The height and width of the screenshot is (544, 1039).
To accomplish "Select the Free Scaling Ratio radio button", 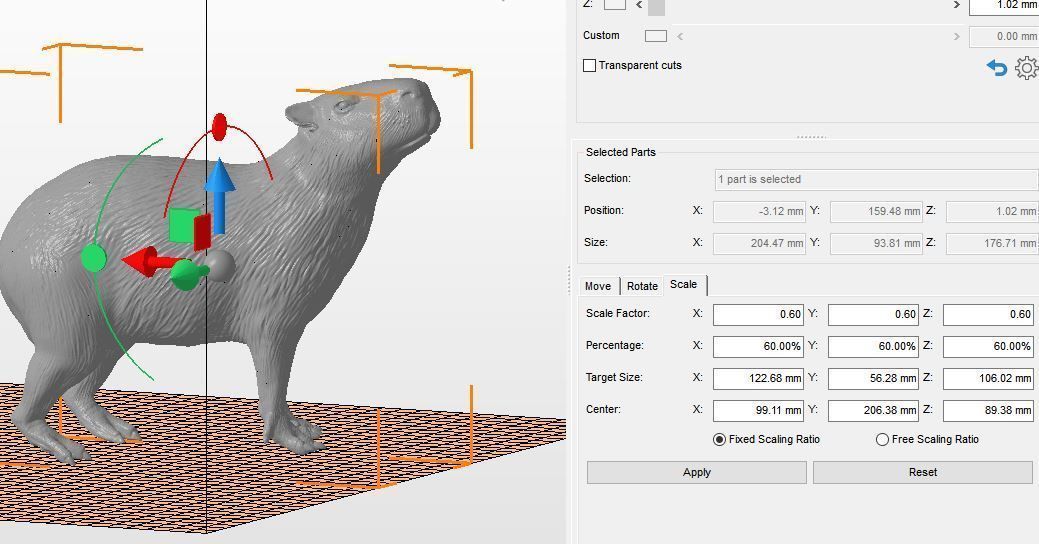I will pyautogui.click(x=882, y=439).
